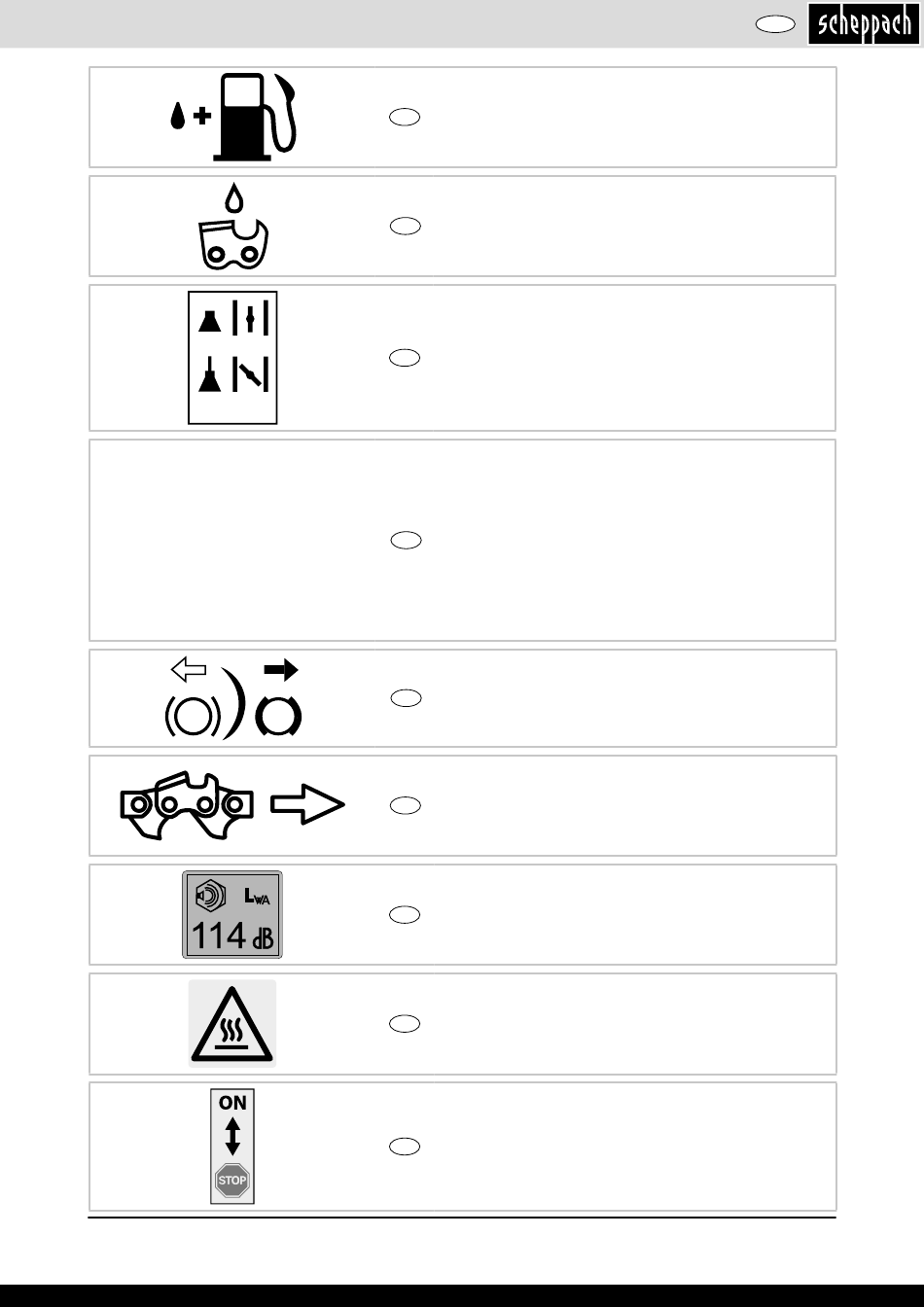
Task: Select the oval marker beside the oil drop icon
Action: pos(406,226)
